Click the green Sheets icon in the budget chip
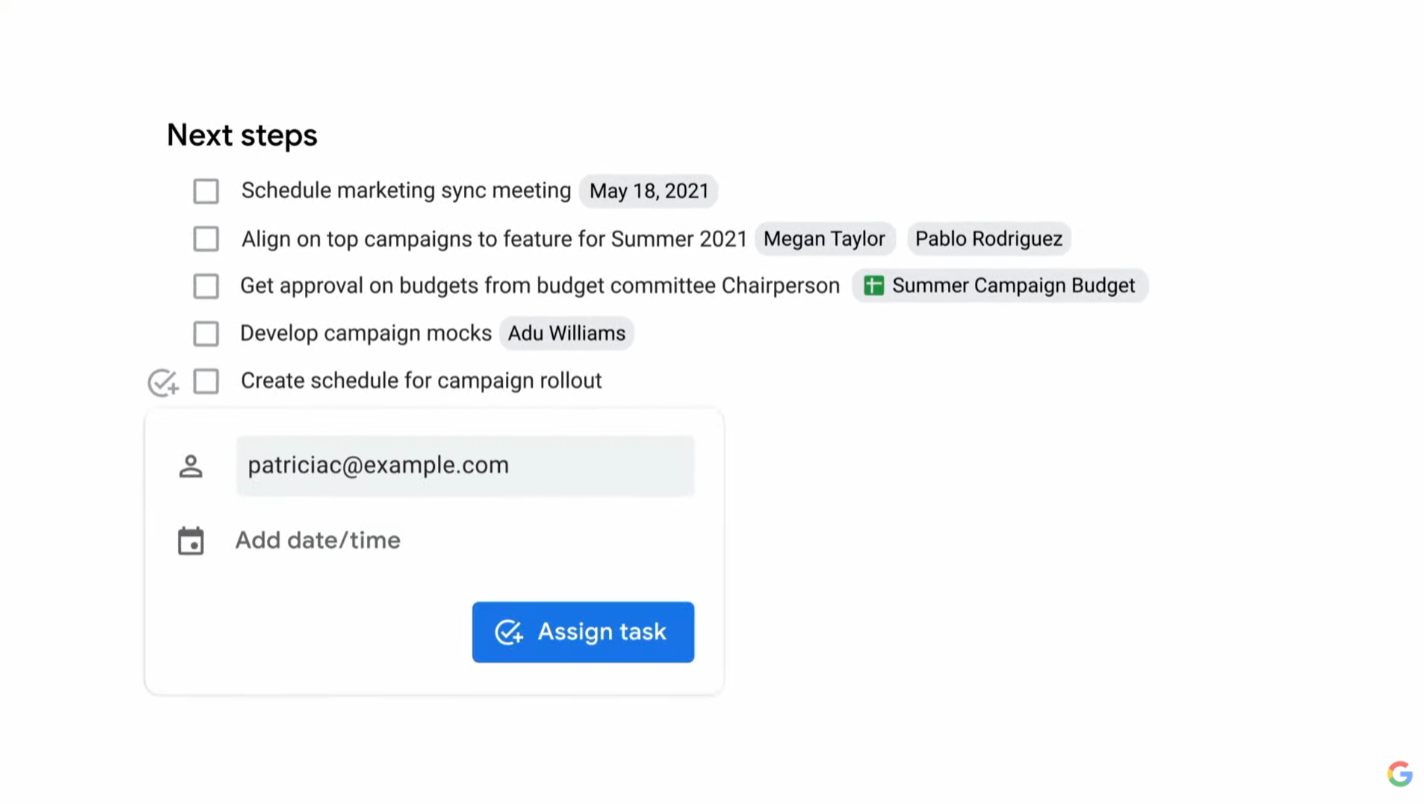The image size is (1424, 804). [874, 286]
